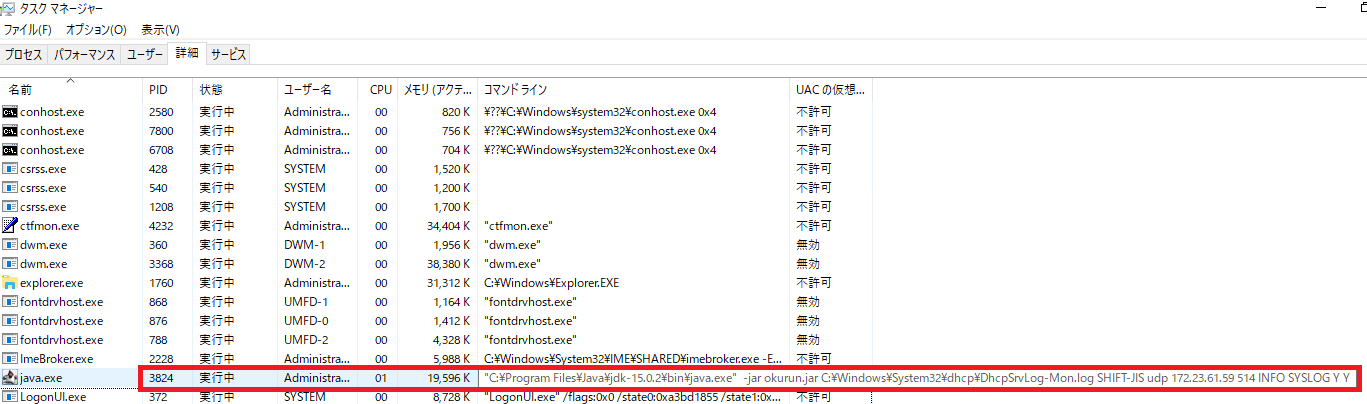Click the csrss.exe icon for PID 1208
This screenshot has height=404, width=1367.
[x=10, y=207]
